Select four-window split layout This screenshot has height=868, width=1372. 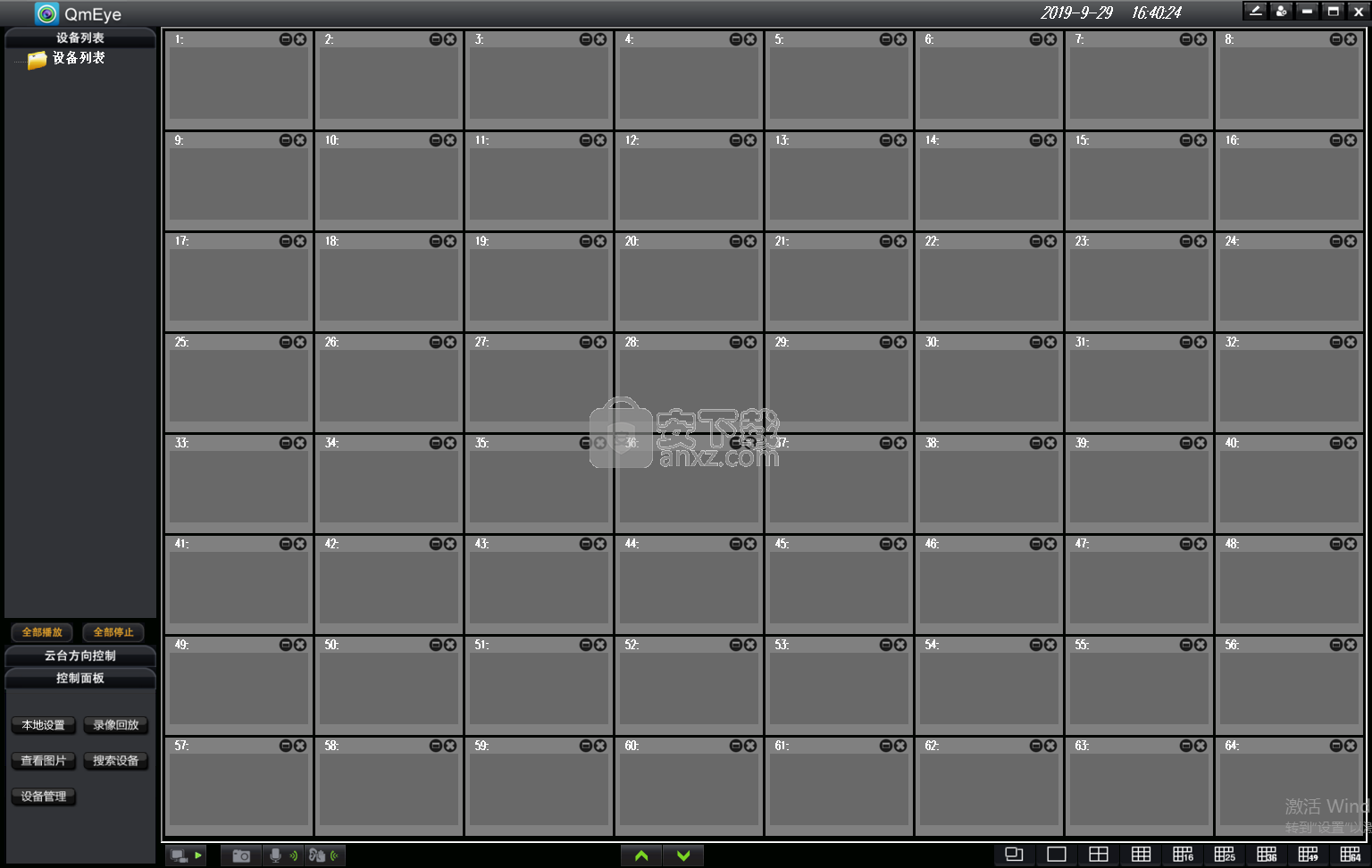(1099, 855)
